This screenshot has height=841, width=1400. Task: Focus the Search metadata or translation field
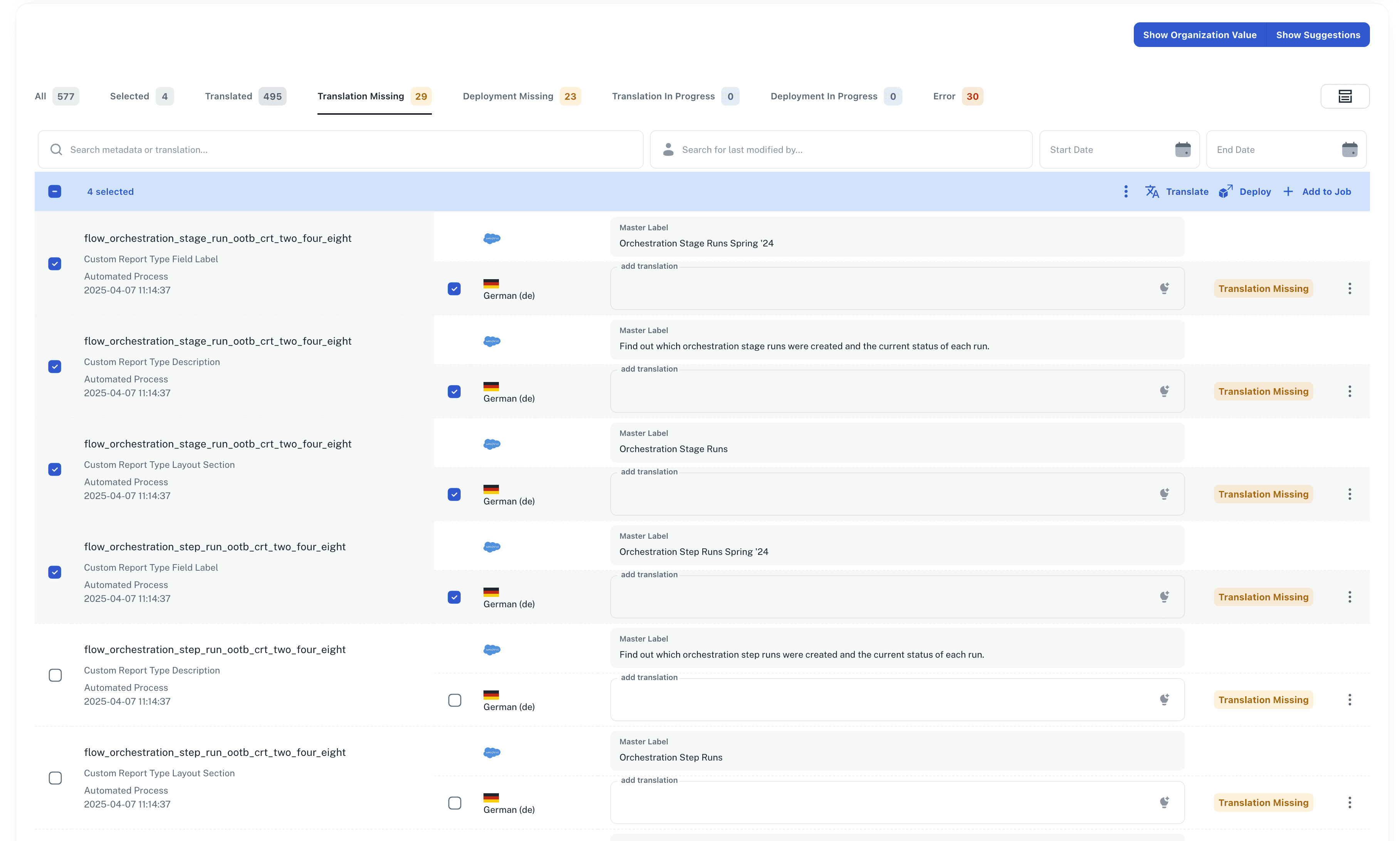340,150
